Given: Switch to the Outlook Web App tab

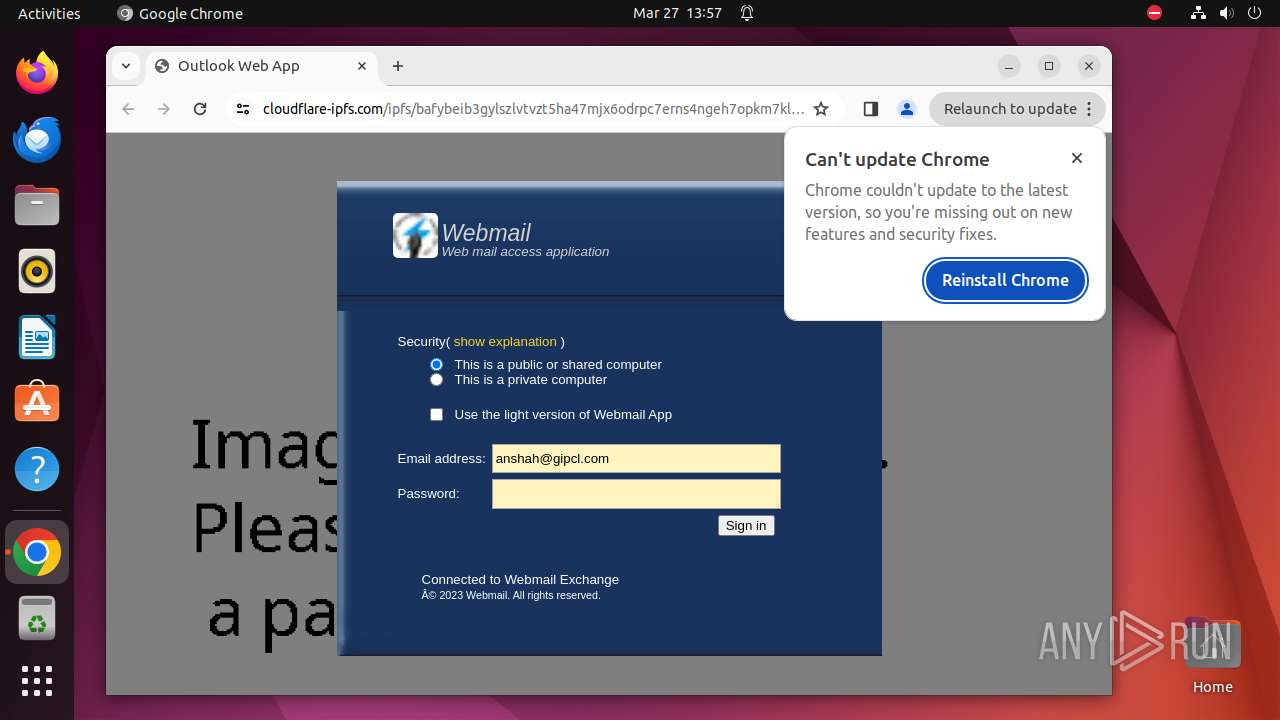Looking at the screenshot, I should pyautogui.click(x=262, y=66).
